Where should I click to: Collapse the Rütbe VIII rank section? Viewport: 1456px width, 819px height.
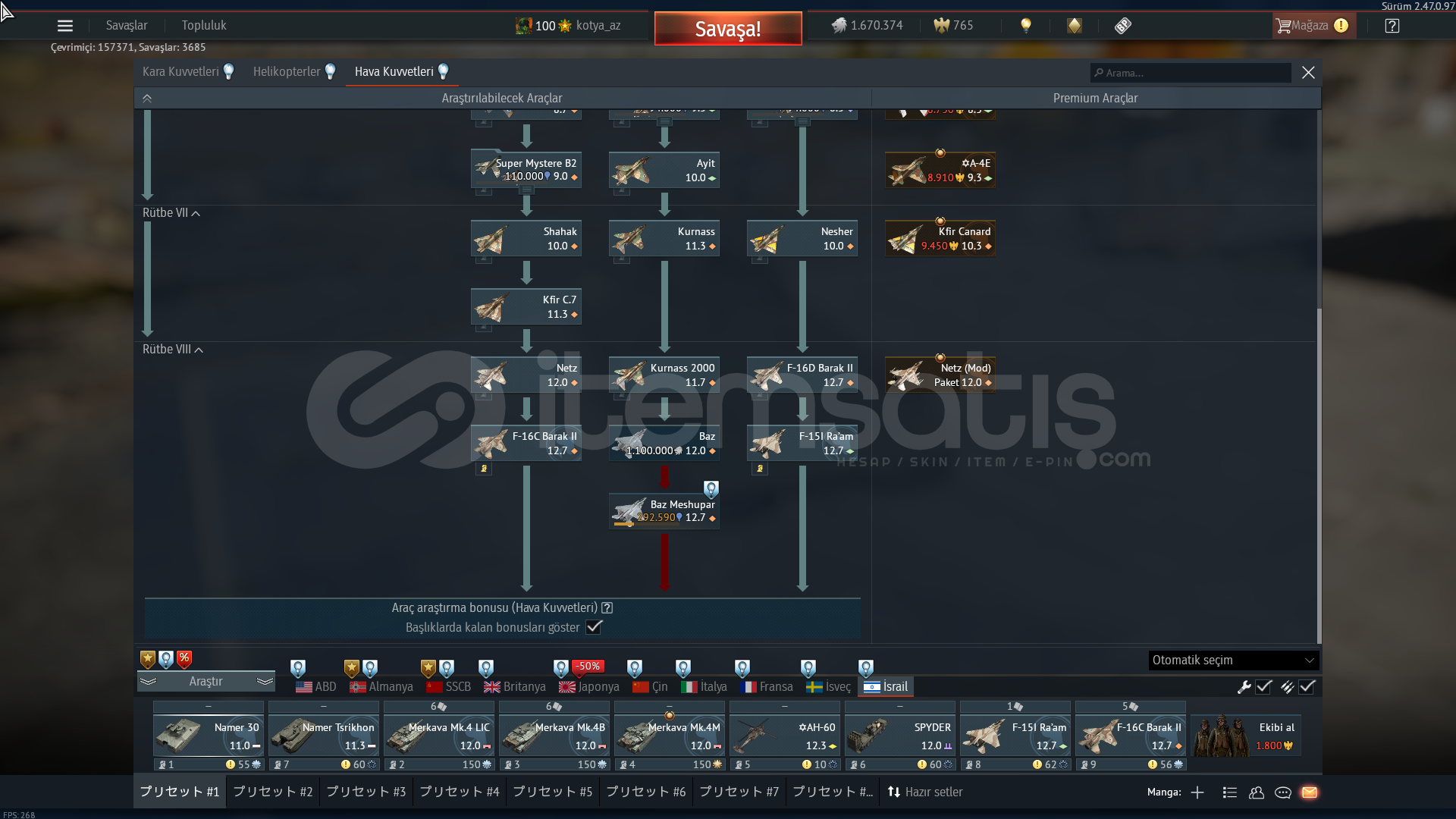[x=173, y=350]
